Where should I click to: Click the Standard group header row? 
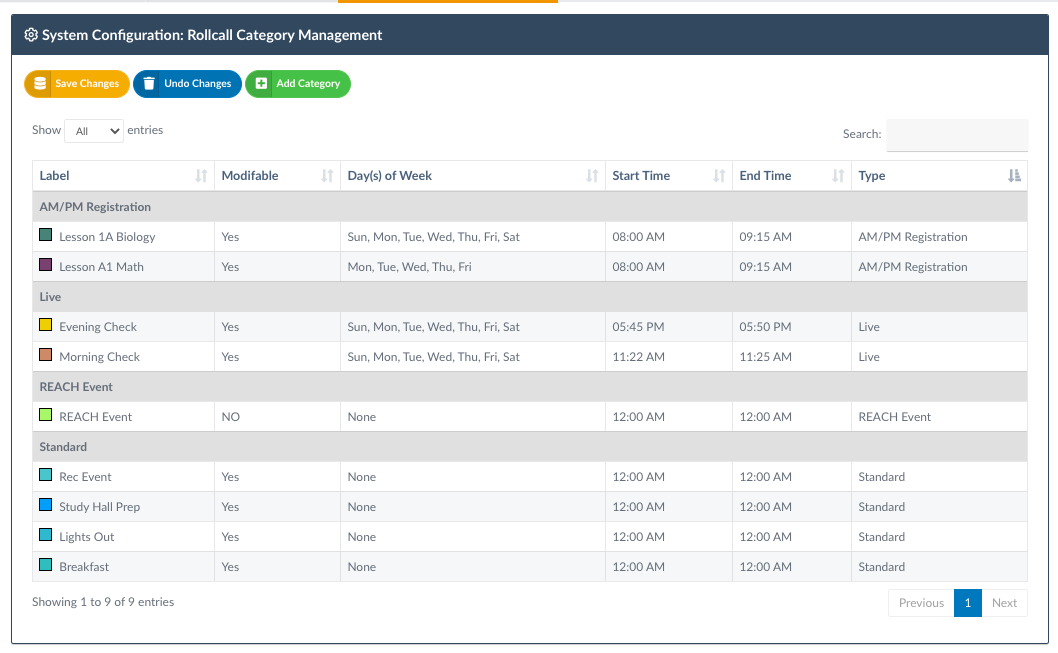530,447
